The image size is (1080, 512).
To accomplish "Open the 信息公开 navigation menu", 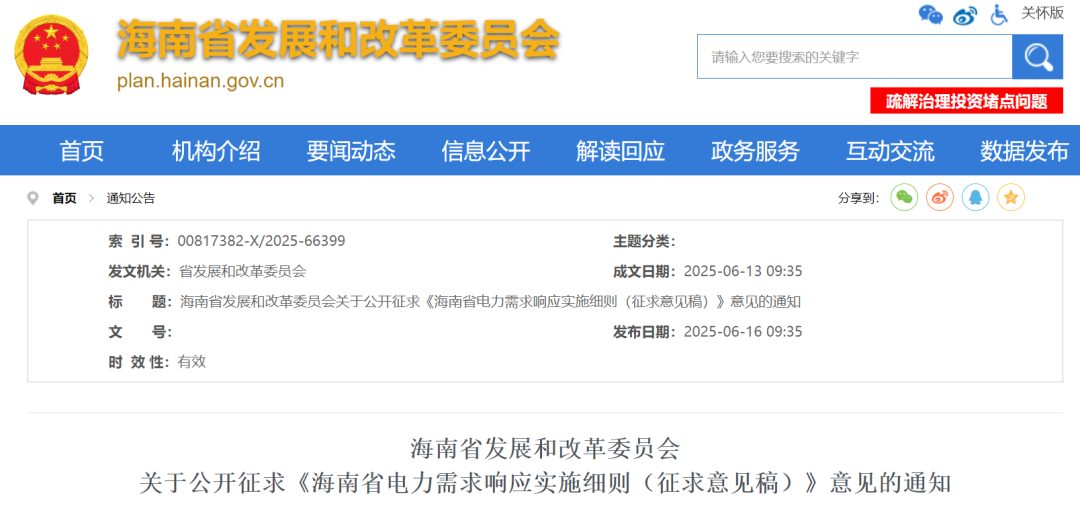I will click(486, 150).
